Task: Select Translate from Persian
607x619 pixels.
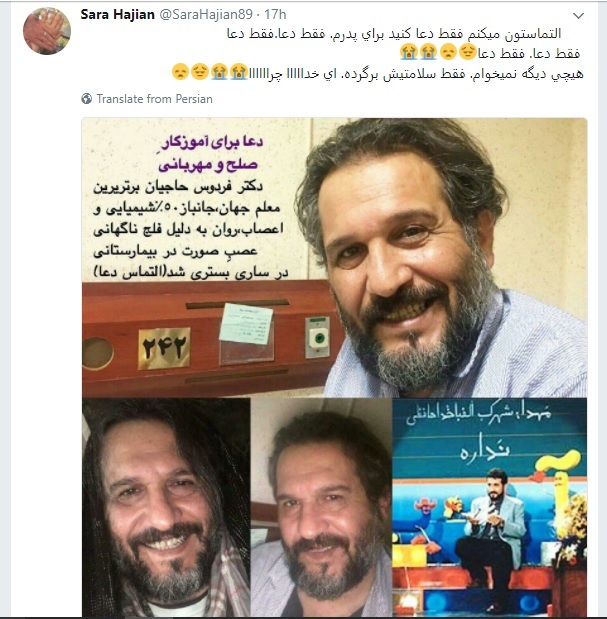Action: point(154,99)
